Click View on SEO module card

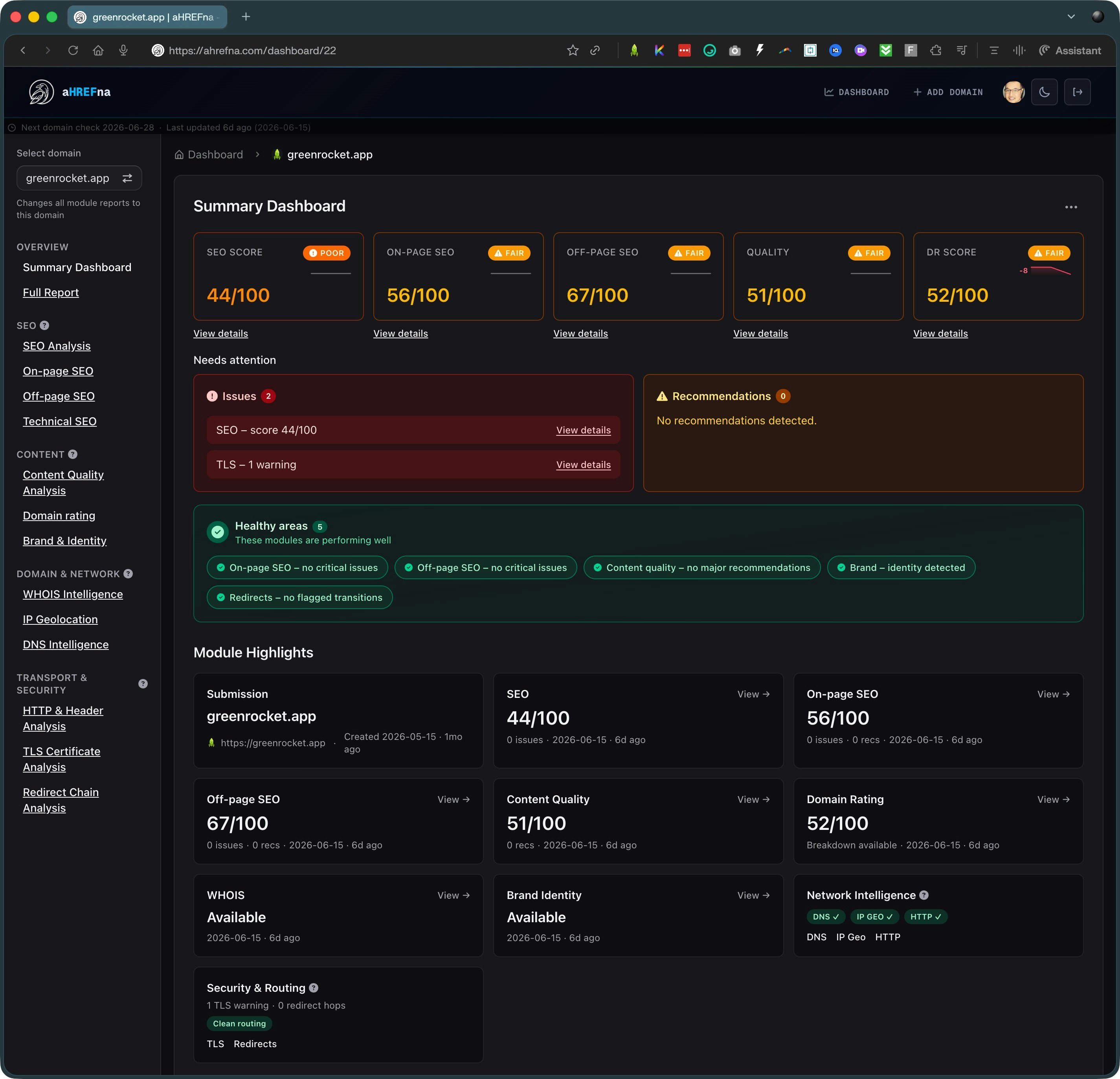(x=753, y=694)
